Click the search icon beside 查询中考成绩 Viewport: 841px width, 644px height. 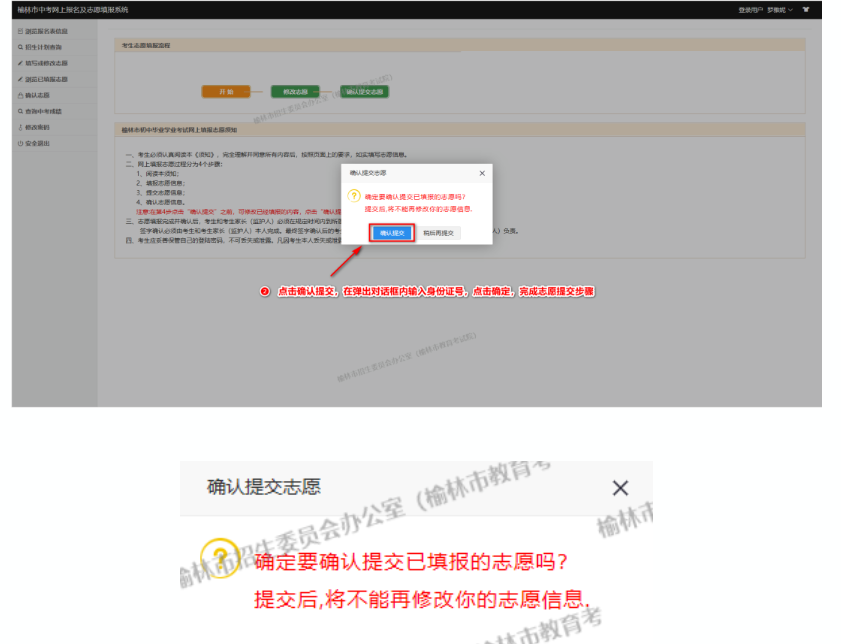[x=20, y=111]
